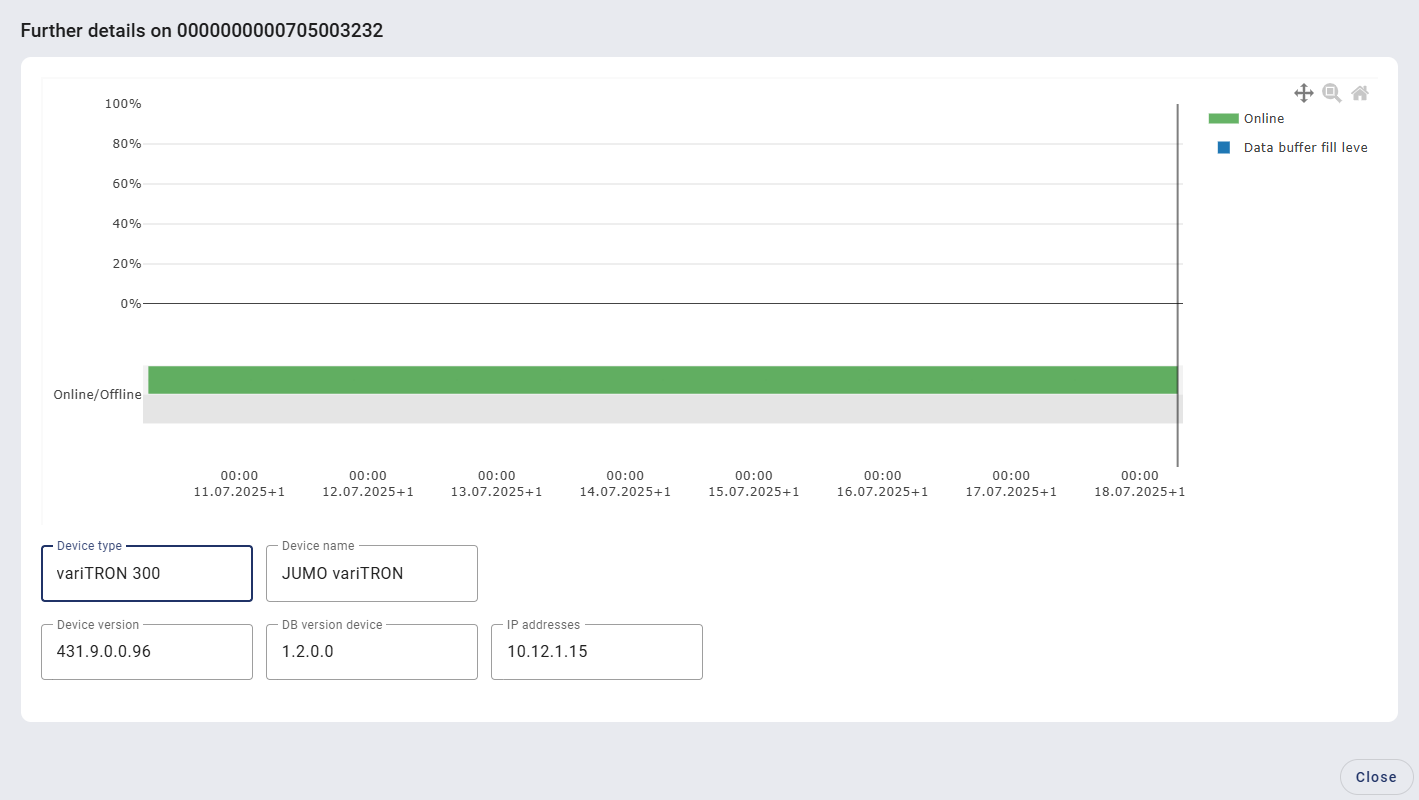Select the pan tool in chart toolbar
The height and width of the screenshot is (800, 1419).
[1303, 93]
